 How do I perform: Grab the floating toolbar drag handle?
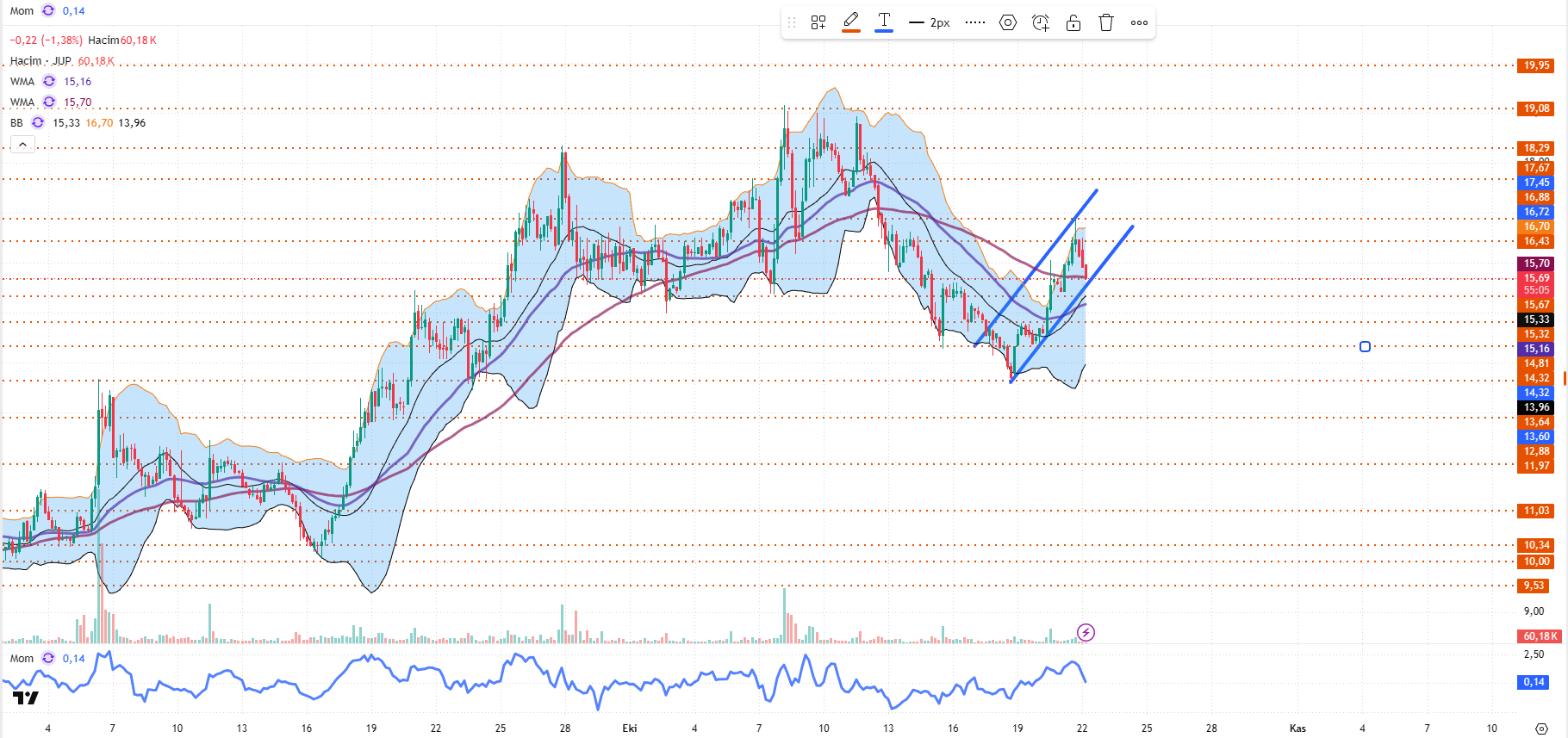click(x=792, y=22)
